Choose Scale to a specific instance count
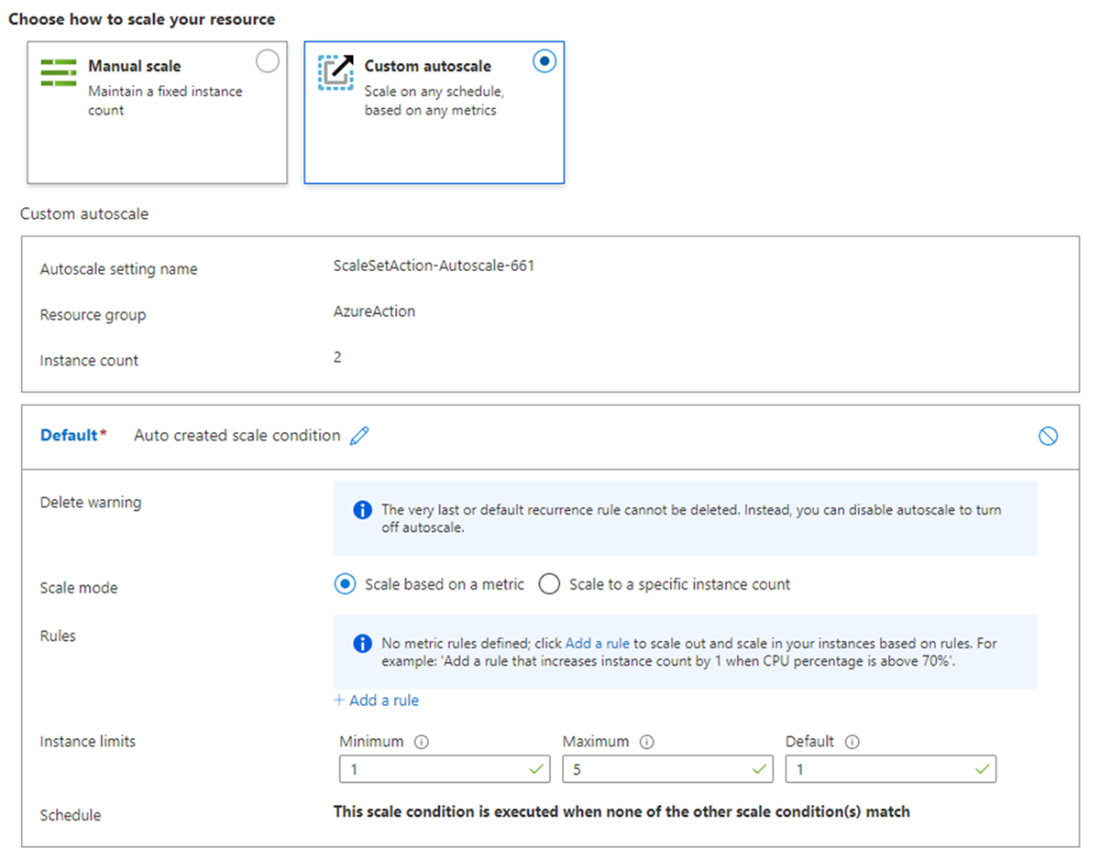Image resolution: width=1100 pixels, height=858 pixels. (548, 584)
